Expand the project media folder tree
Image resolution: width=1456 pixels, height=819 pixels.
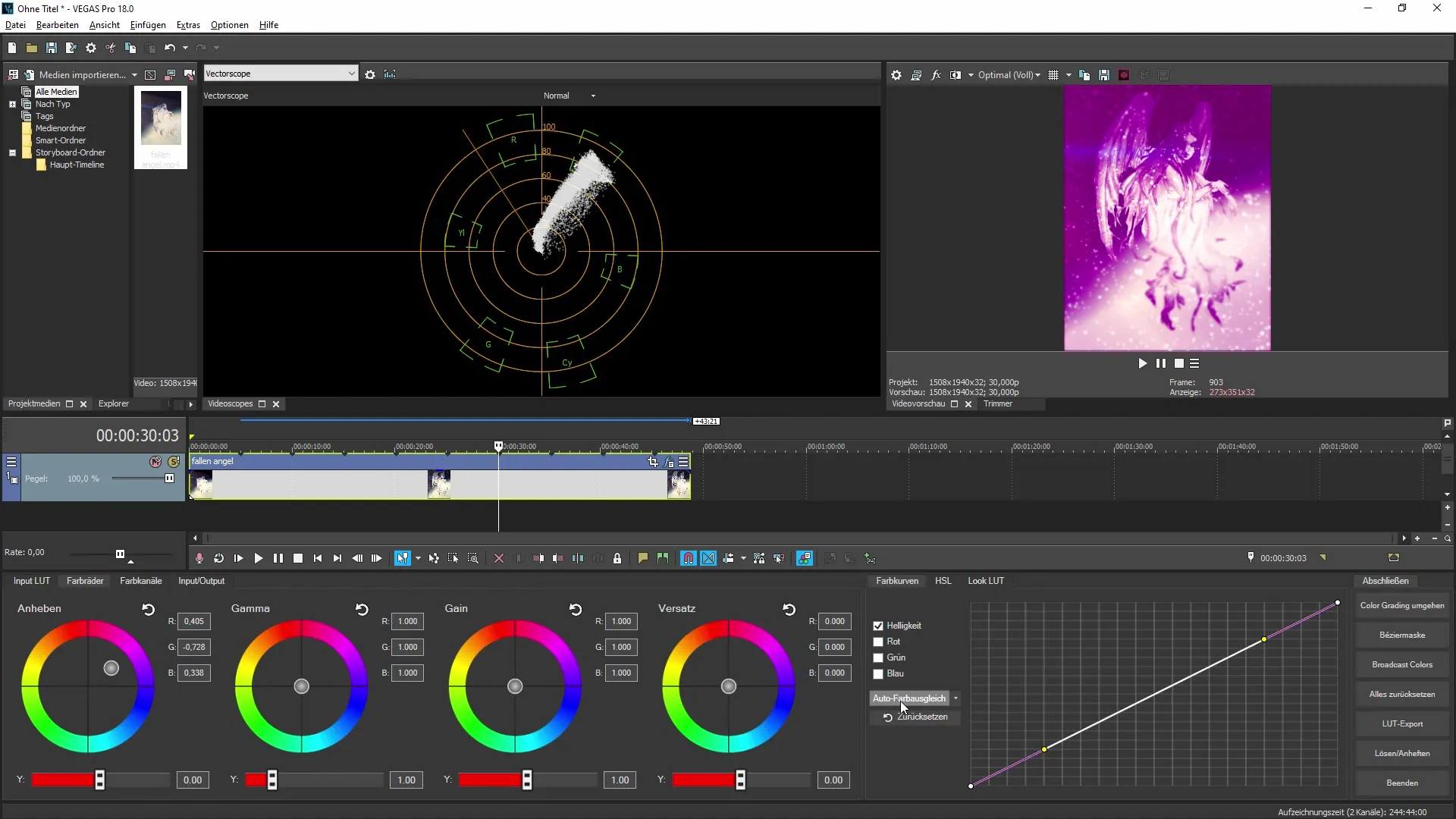coord(12,103)
